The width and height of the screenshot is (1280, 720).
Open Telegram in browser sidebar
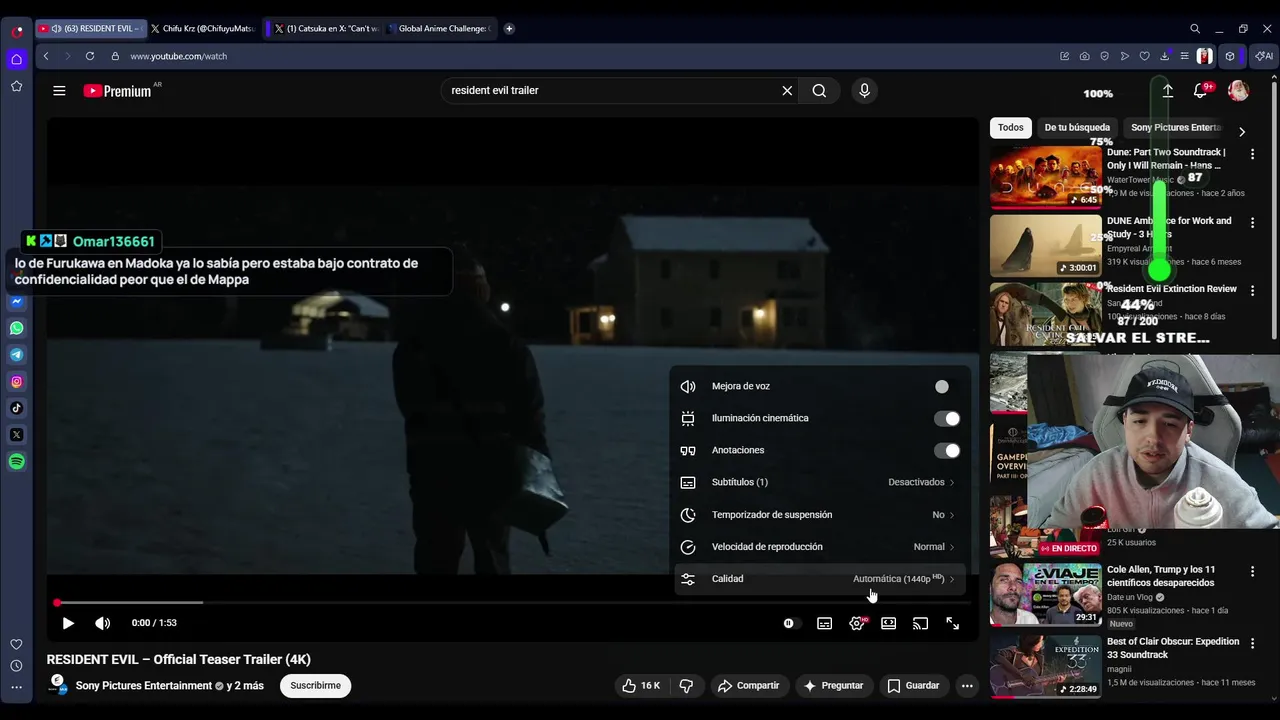pos(17,355)
